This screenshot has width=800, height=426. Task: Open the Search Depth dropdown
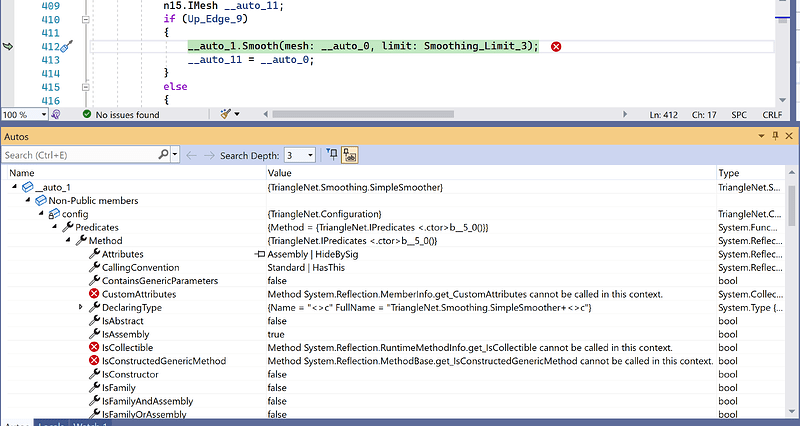point(310,155)
